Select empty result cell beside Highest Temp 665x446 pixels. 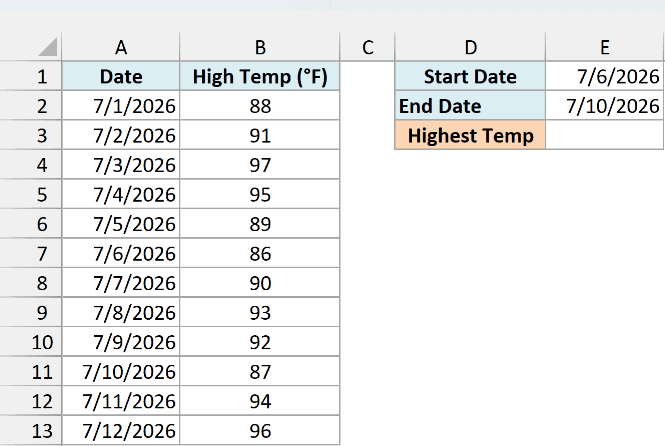[605, 135]
